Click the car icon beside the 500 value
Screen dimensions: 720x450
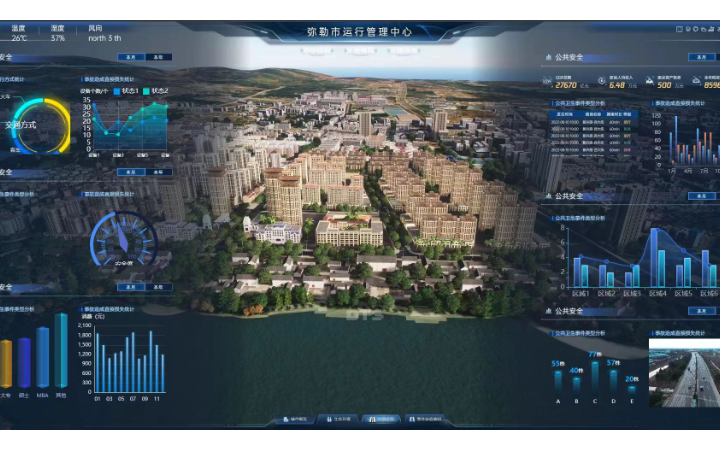(649, 81)
